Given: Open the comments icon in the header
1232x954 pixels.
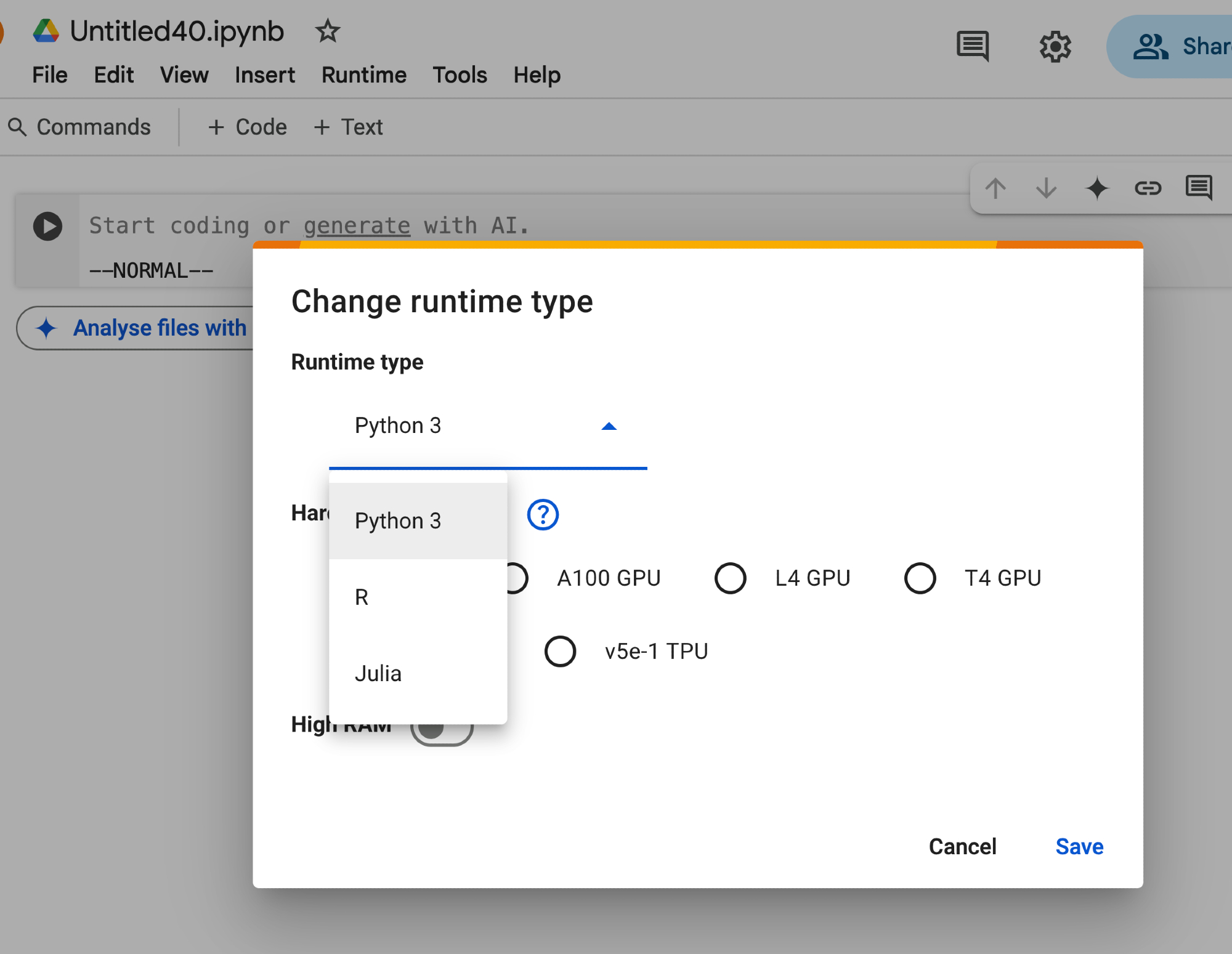Looking at the screenshot, I should [x=972, y=46].
